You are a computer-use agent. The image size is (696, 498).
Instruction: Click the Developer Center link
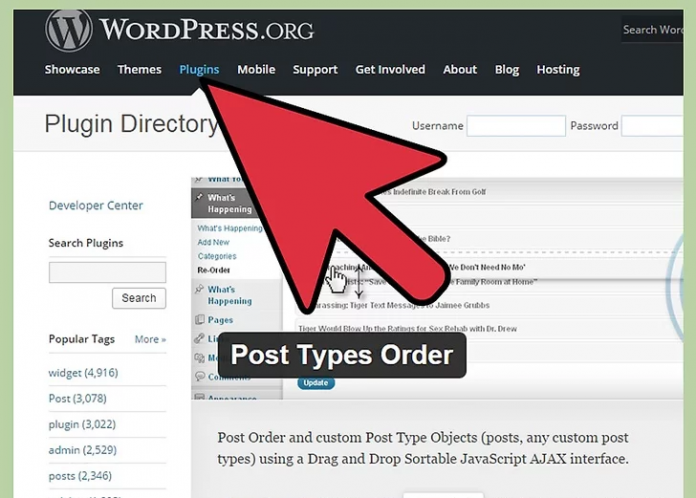point(96,206)
